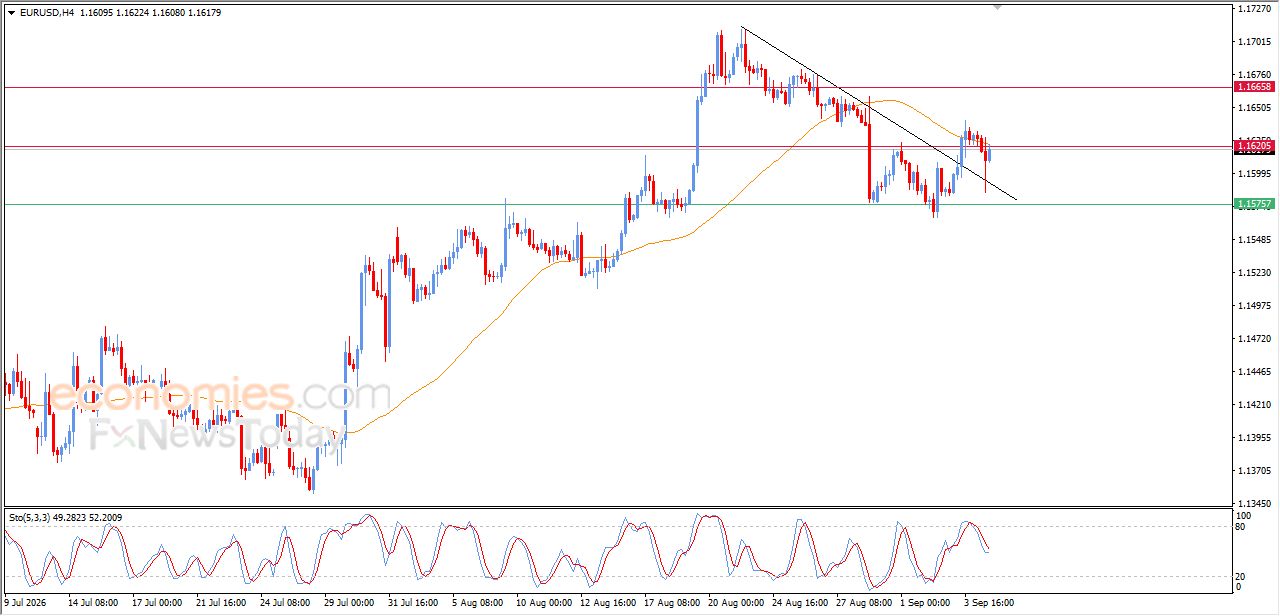Click the 1.15485 price axis label
Viewport: 1280px width, 616px height.
pos(1254,239)
